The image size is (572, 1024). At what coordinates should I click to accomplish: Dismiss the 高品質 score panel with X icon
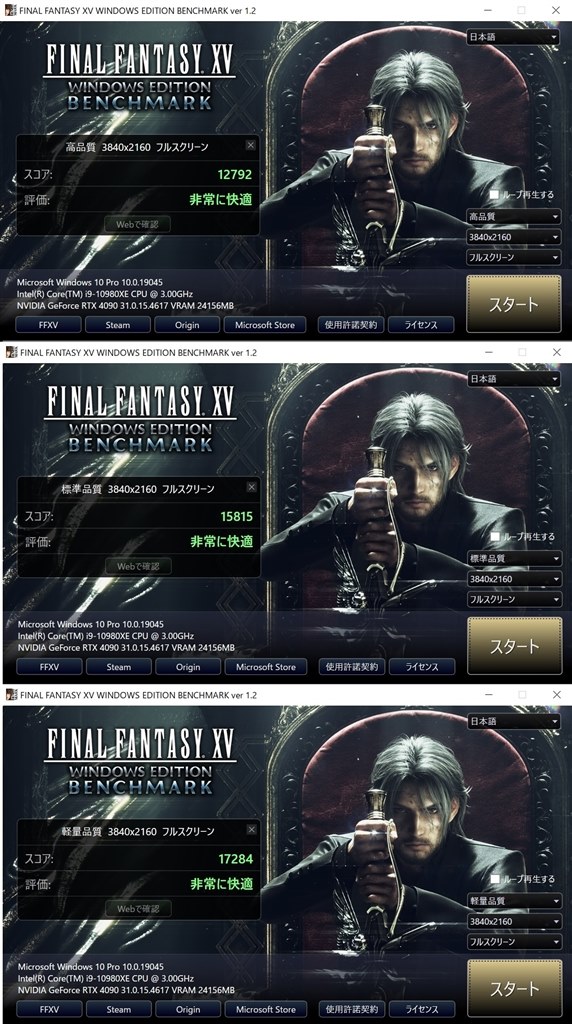251,145
